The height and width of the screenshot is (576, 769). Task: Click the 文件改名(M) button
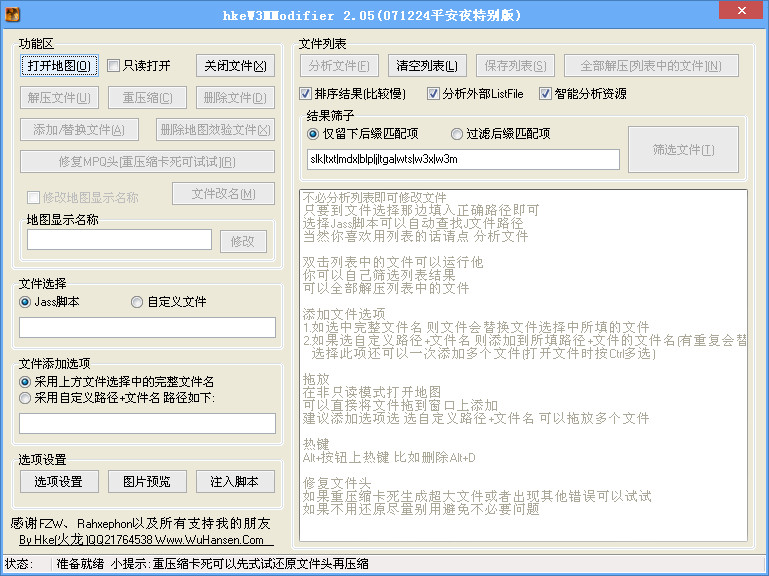223,194
